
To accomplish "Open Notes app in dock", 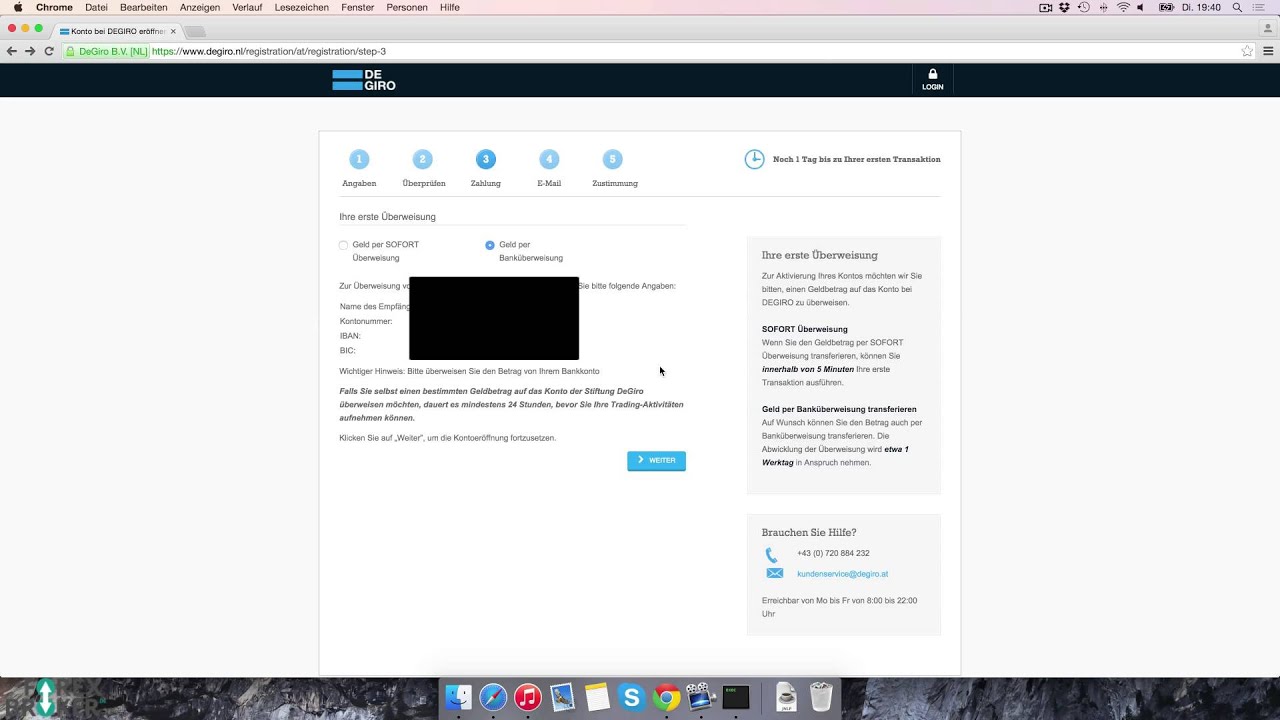I will 597,697.
